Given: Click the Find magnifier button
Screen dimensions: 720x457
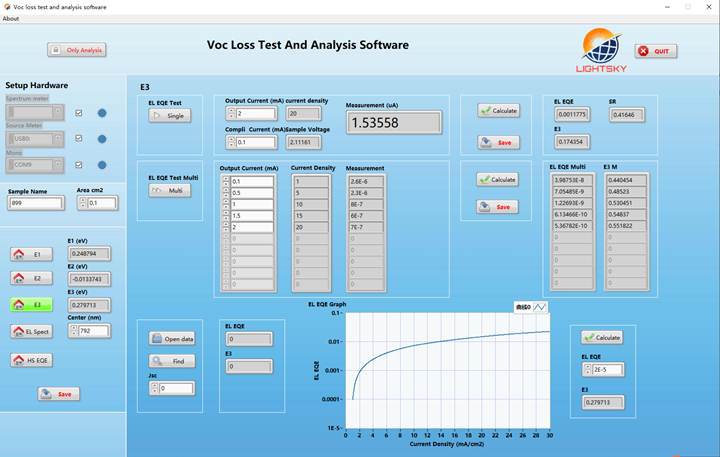Looking at the screenshot, I should coord(172,361).
